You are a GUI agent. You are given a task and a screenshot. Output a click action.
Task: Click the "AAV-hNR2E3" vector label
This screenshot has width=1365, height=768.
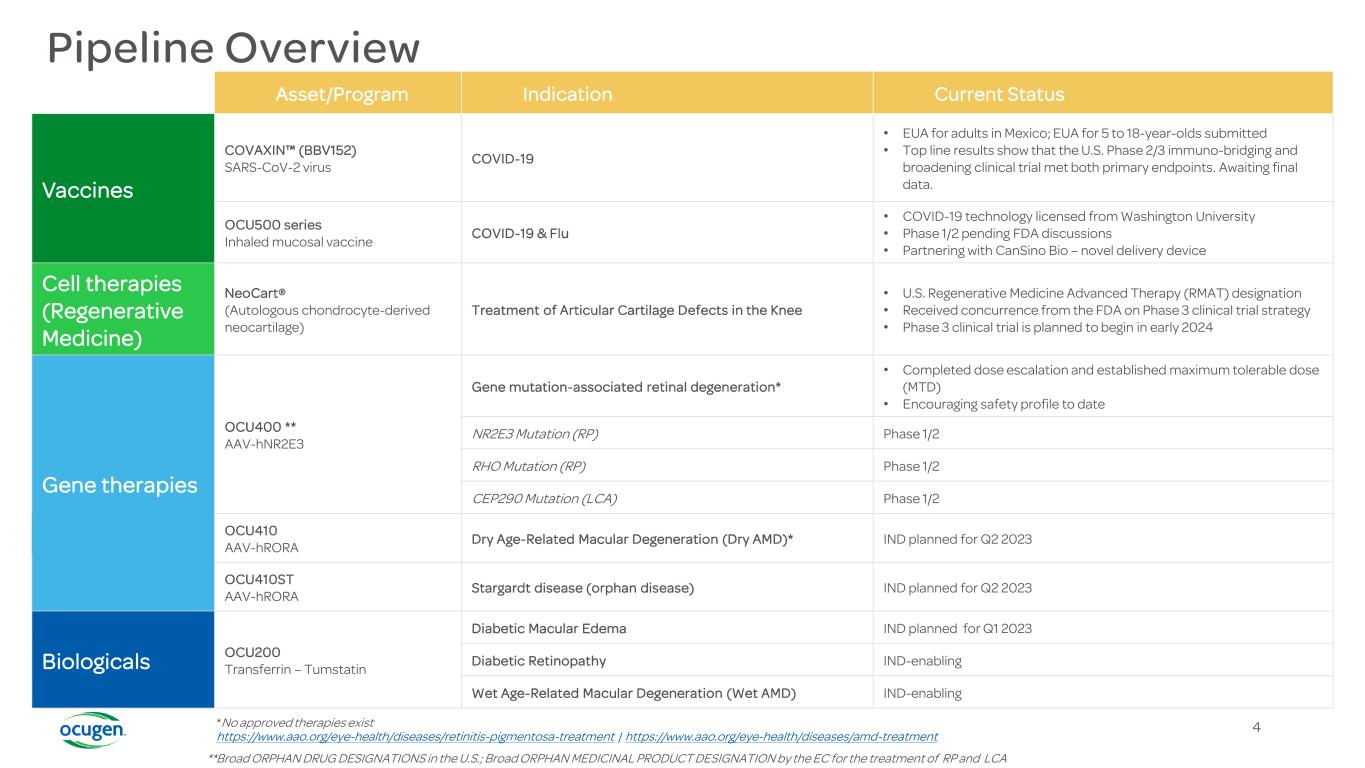click(265, 443)
